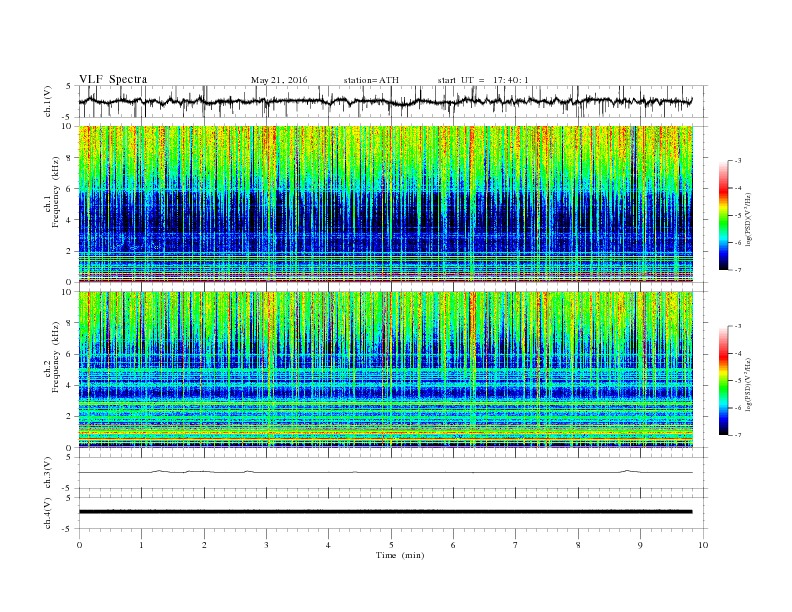Click the ch.3 voltage trace line
Image resolution: width=792 pixels, height=612 pixels.
[x=386, y=472]
